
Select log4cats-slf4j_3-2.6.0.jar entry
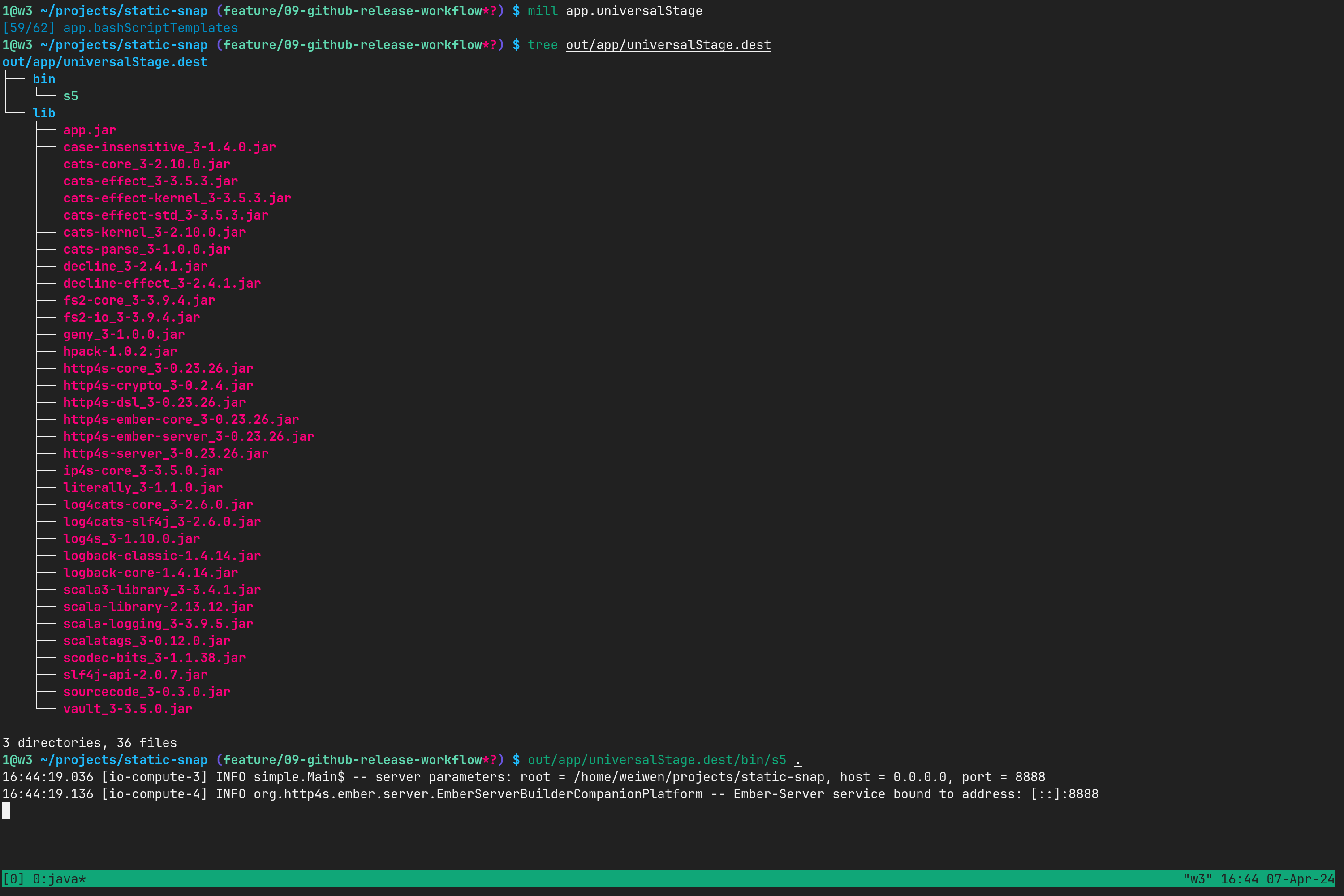(x=162, y=522)
